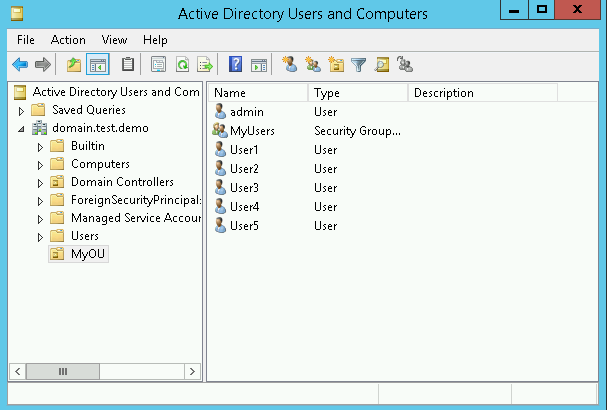The height and width of the screenshot is (410, 607).
Task: Click the clipboard Paste toolbar icon
Action: 128,64
